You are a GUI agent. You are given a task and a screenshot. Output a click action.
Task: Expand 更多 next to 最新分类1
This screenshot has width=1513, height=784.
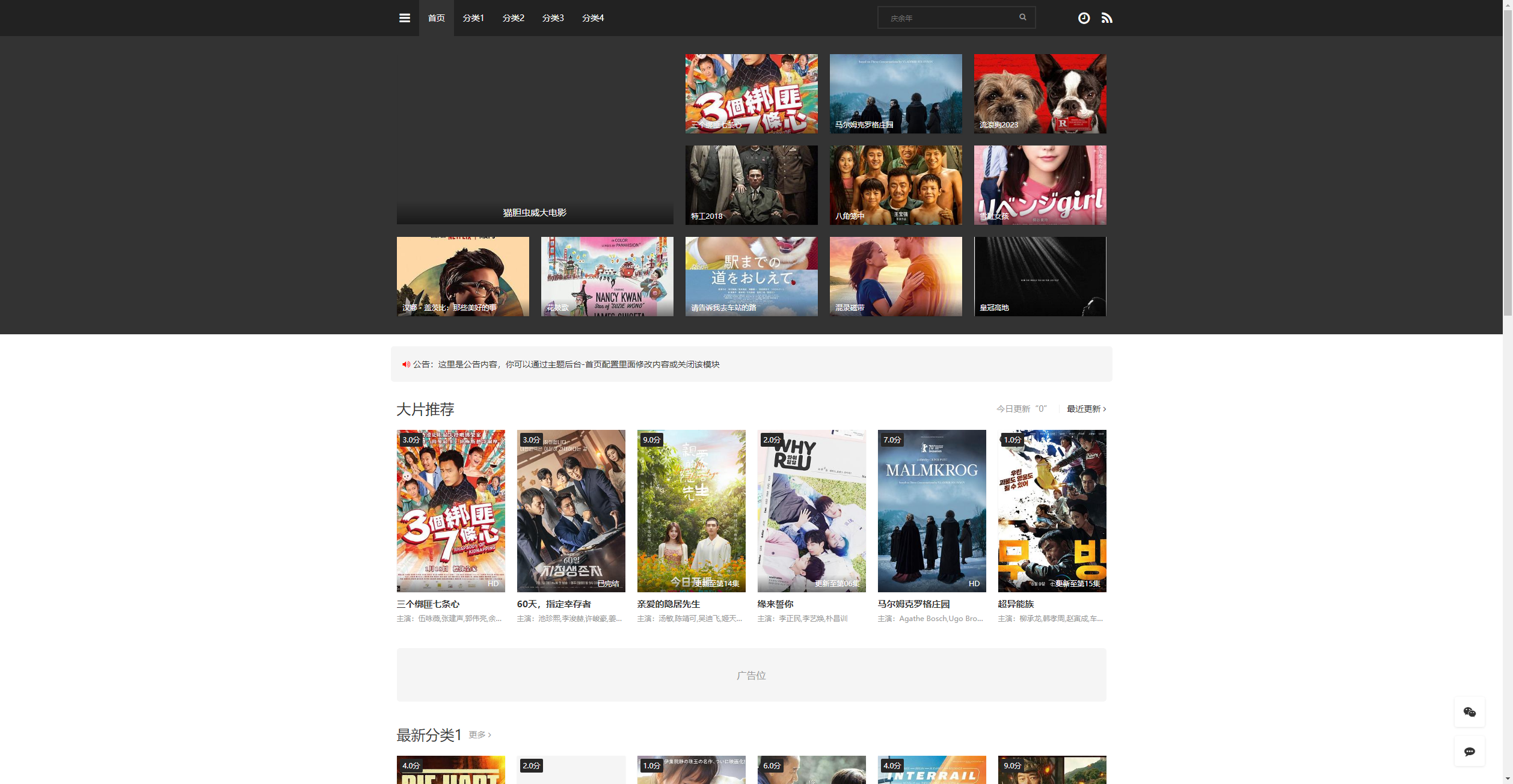(480, 735)
